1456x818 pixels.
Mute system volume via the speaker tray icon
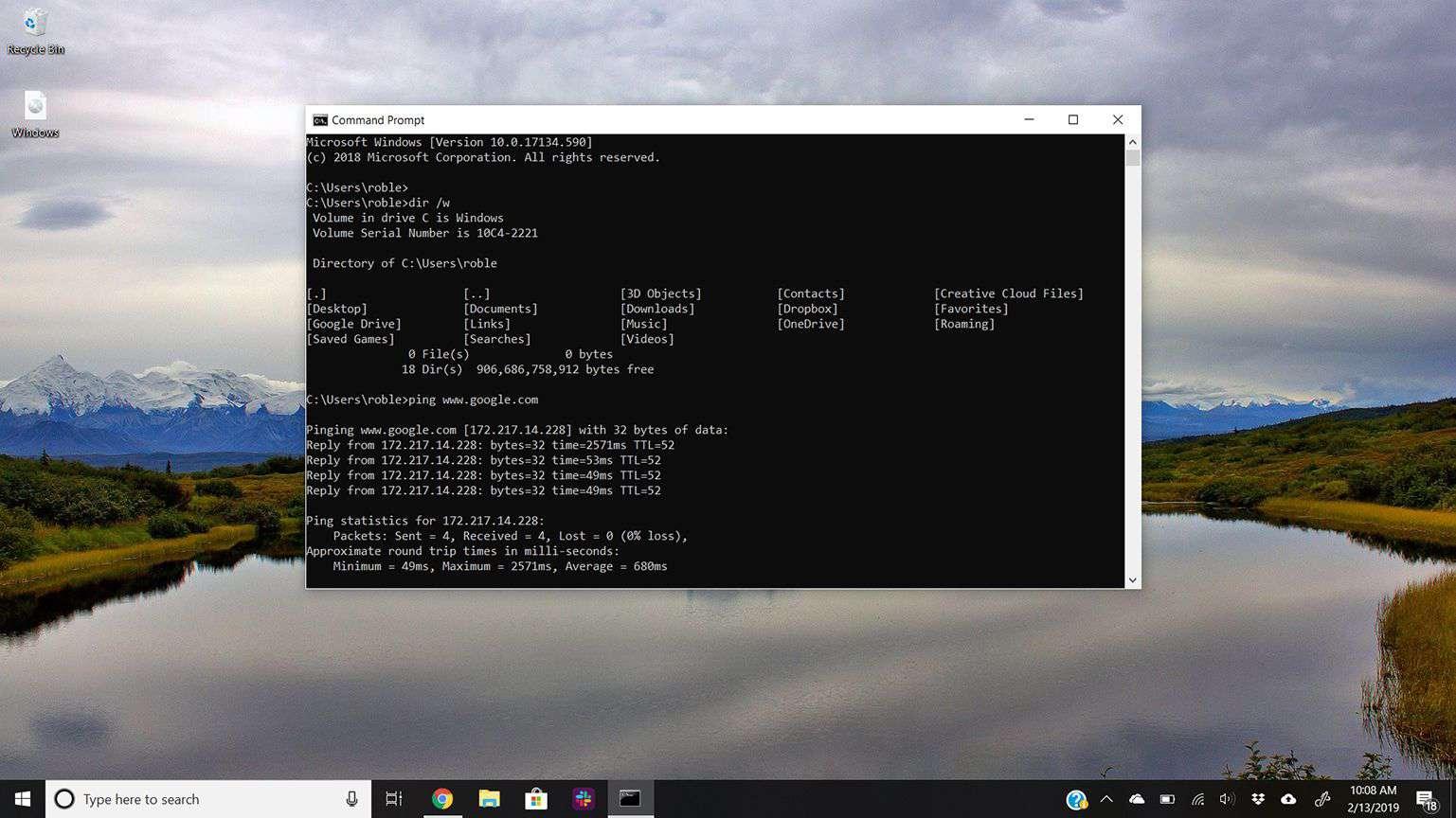[x=1228, y=799]
